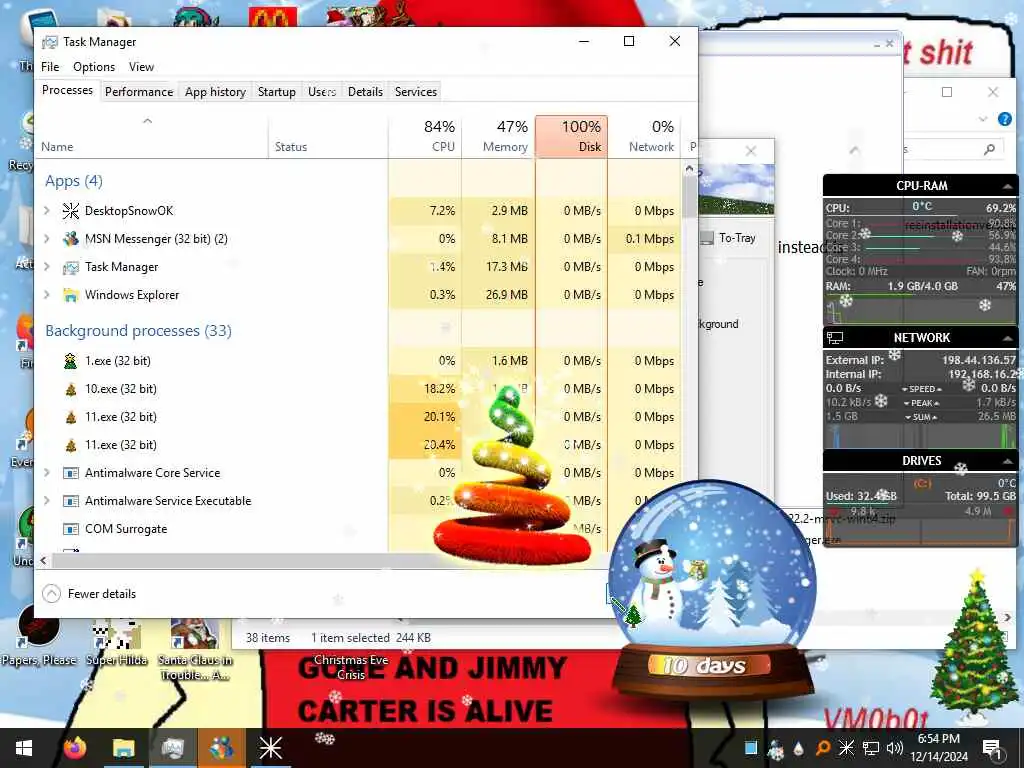Click the Background processes (33) heading
Viewport: 1024px width, 768px height.
point(138,330)
